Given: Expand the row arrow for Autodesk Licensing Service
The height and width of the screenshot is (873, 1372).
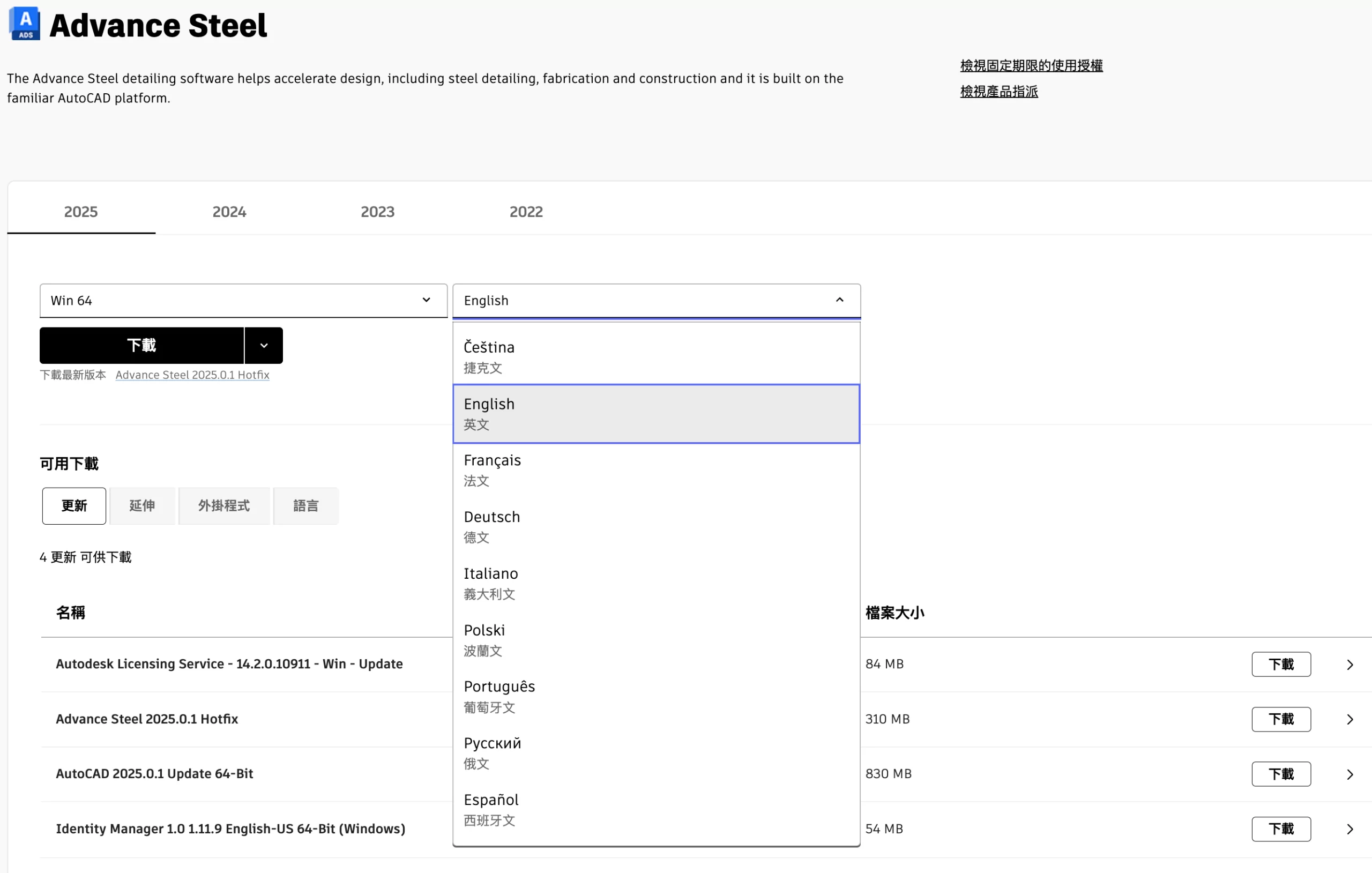Looking at the screenshot, I should pyautogui.click(x=1350, y=665).
